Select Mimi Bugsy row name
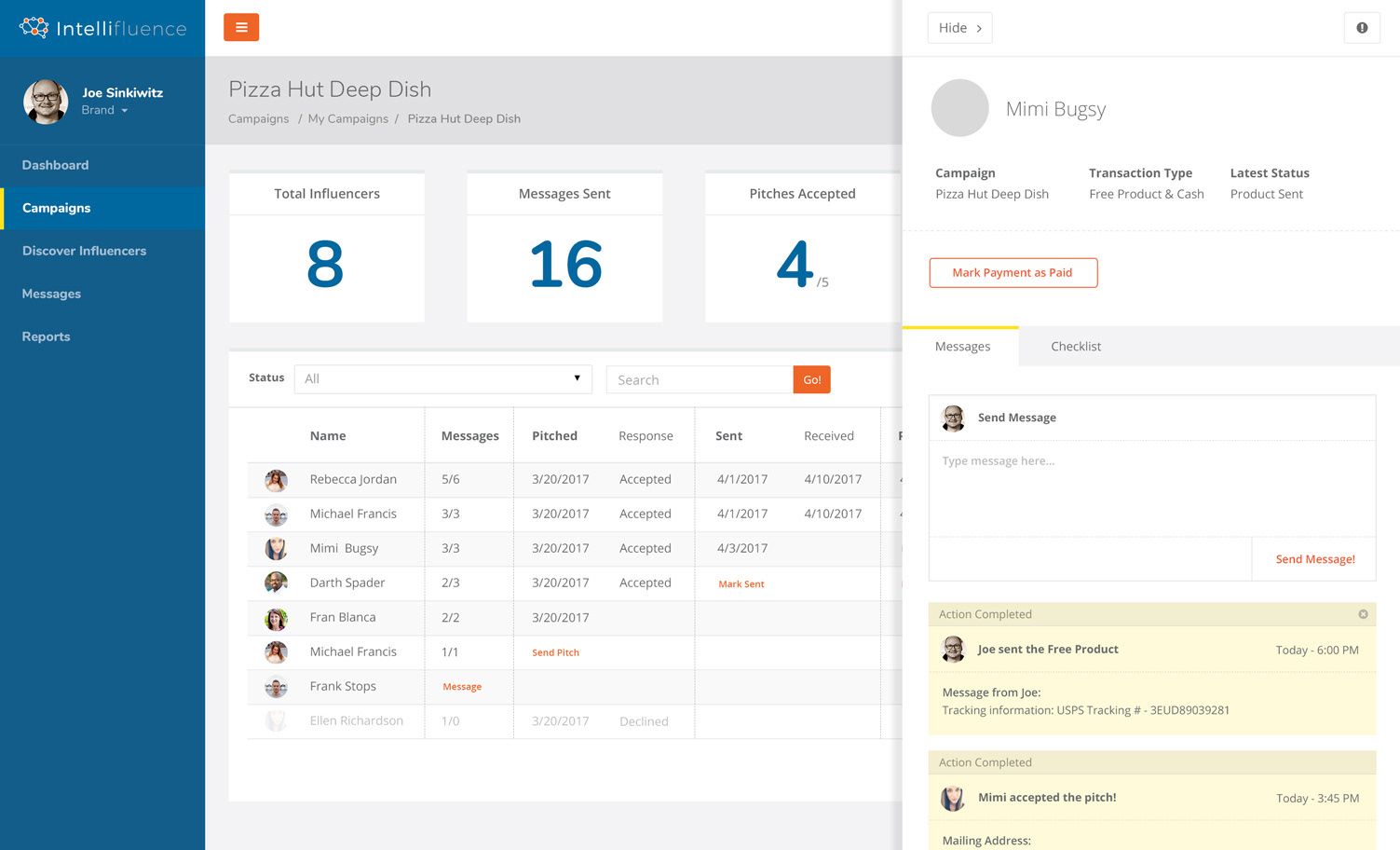Viewport: 1400px width, 850px height. [x=344, y=548]
